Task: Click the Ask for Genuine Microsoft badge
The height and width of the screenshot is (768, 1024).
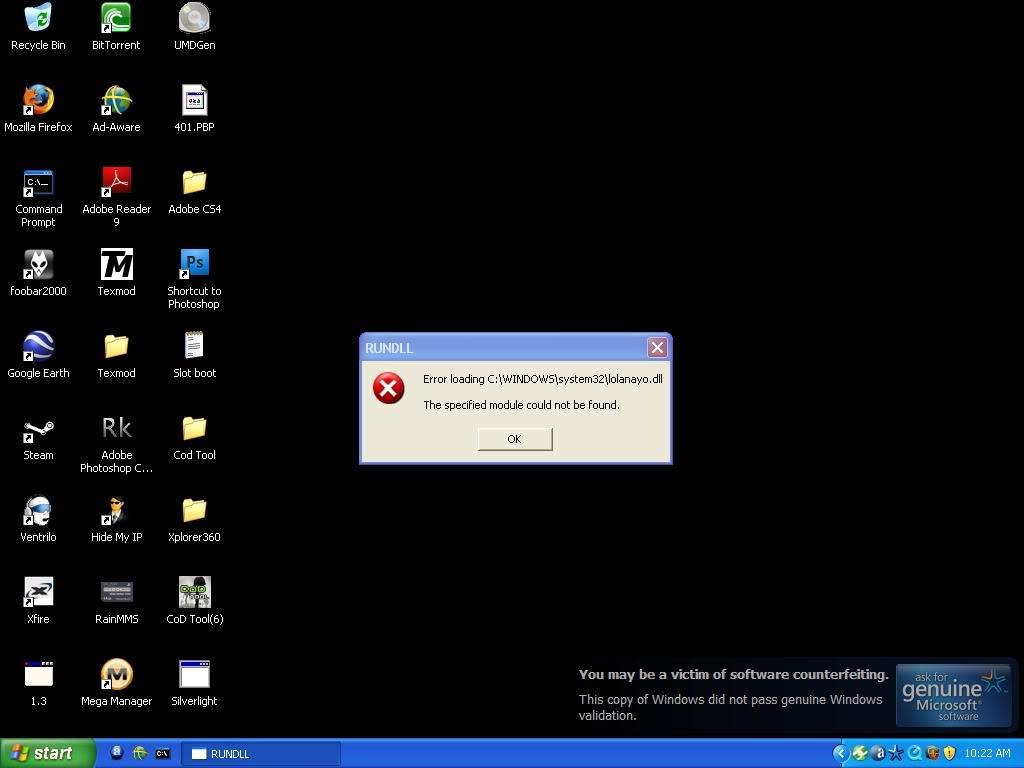Action: 953,694
